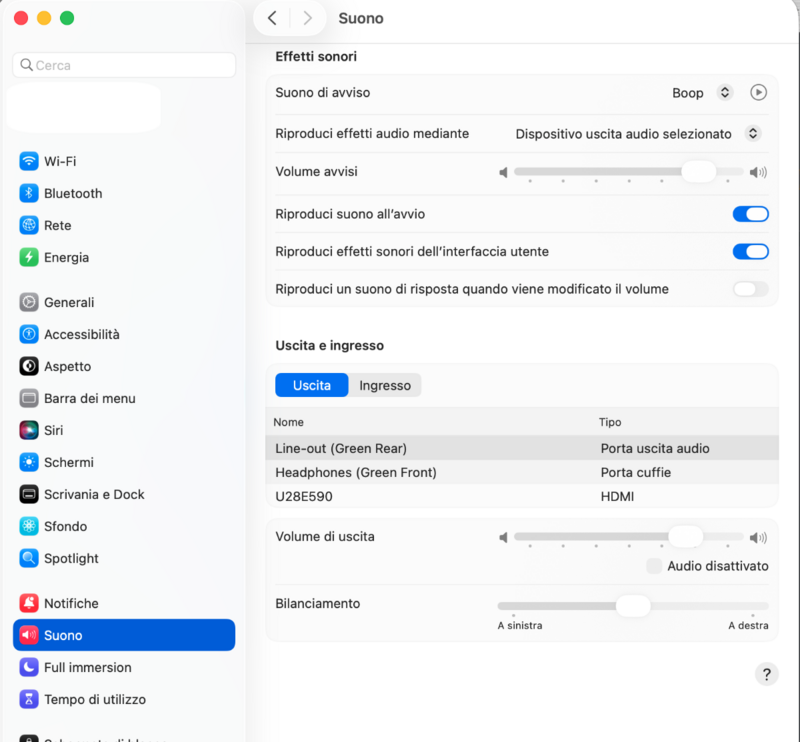The width and height of the screenshot is (800, 742).
Task: Select the Siri icon in the sidebar
Action: click(29, 430)
